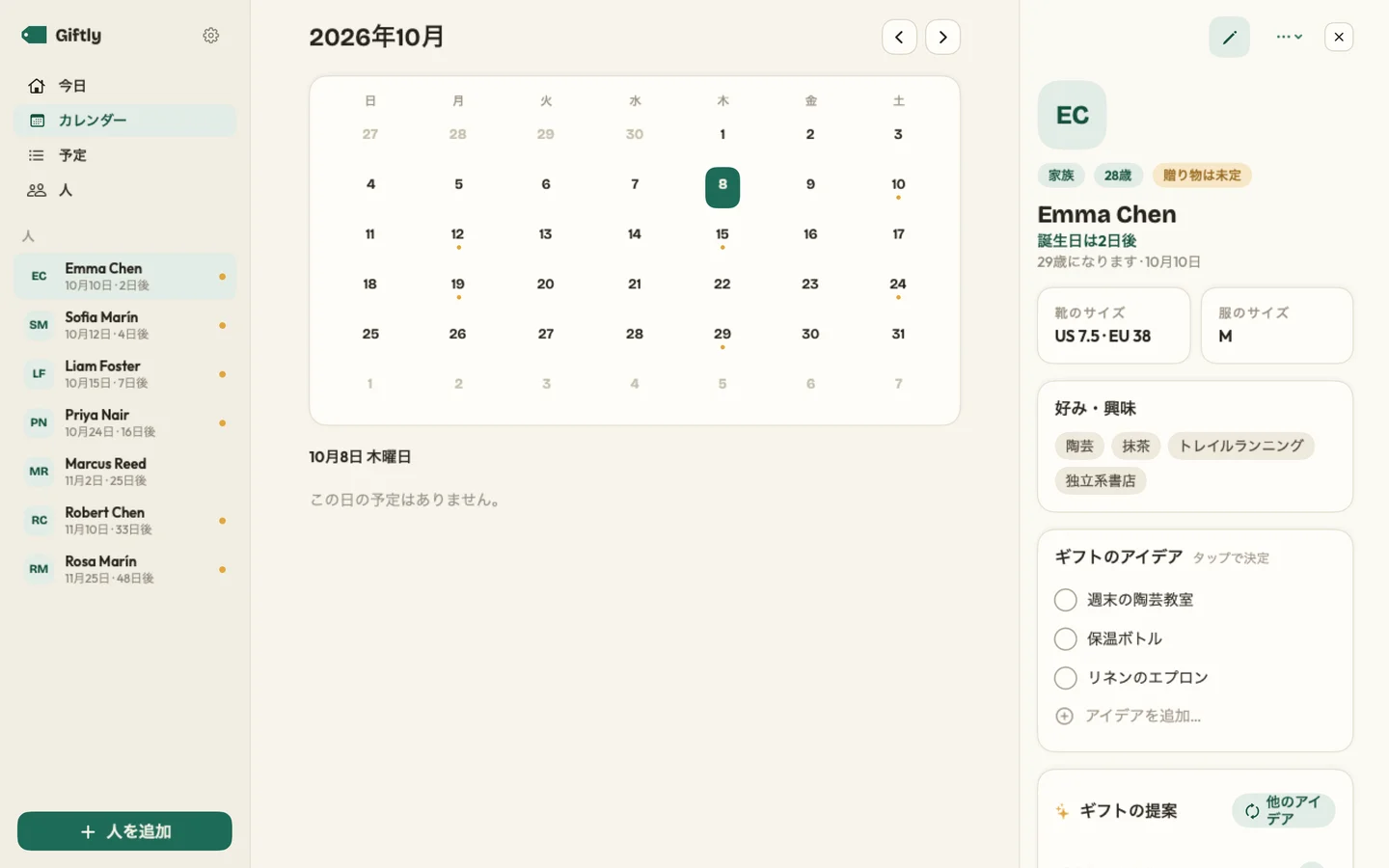Image resolution: width=1389 pixels, height=868 pixels.
Task: Select the 週末の陶芸教室 gift idea radio
Action: [1065, 600]
